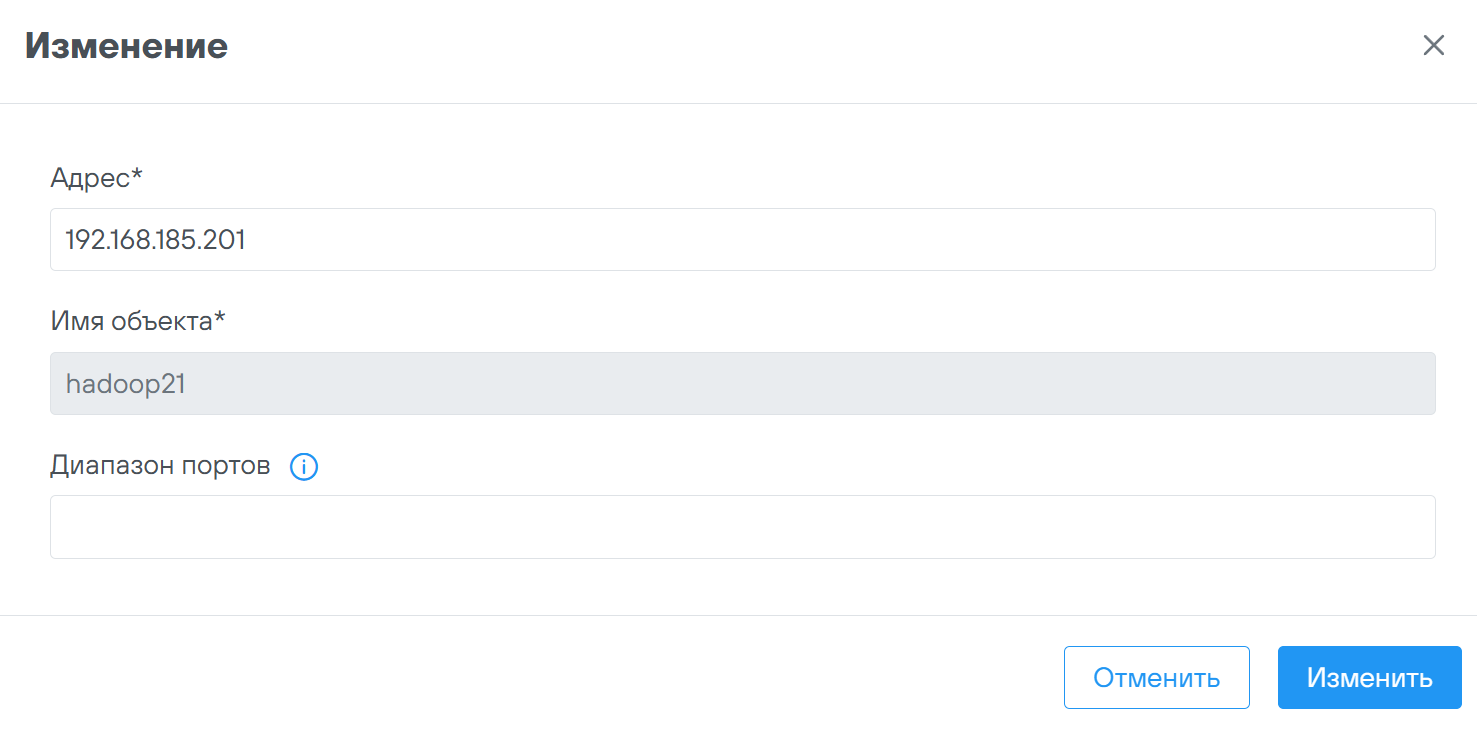Screen dimensions: 1477x730
Task: Click the required asterisk after Адрес
Action: coord(138,175)
